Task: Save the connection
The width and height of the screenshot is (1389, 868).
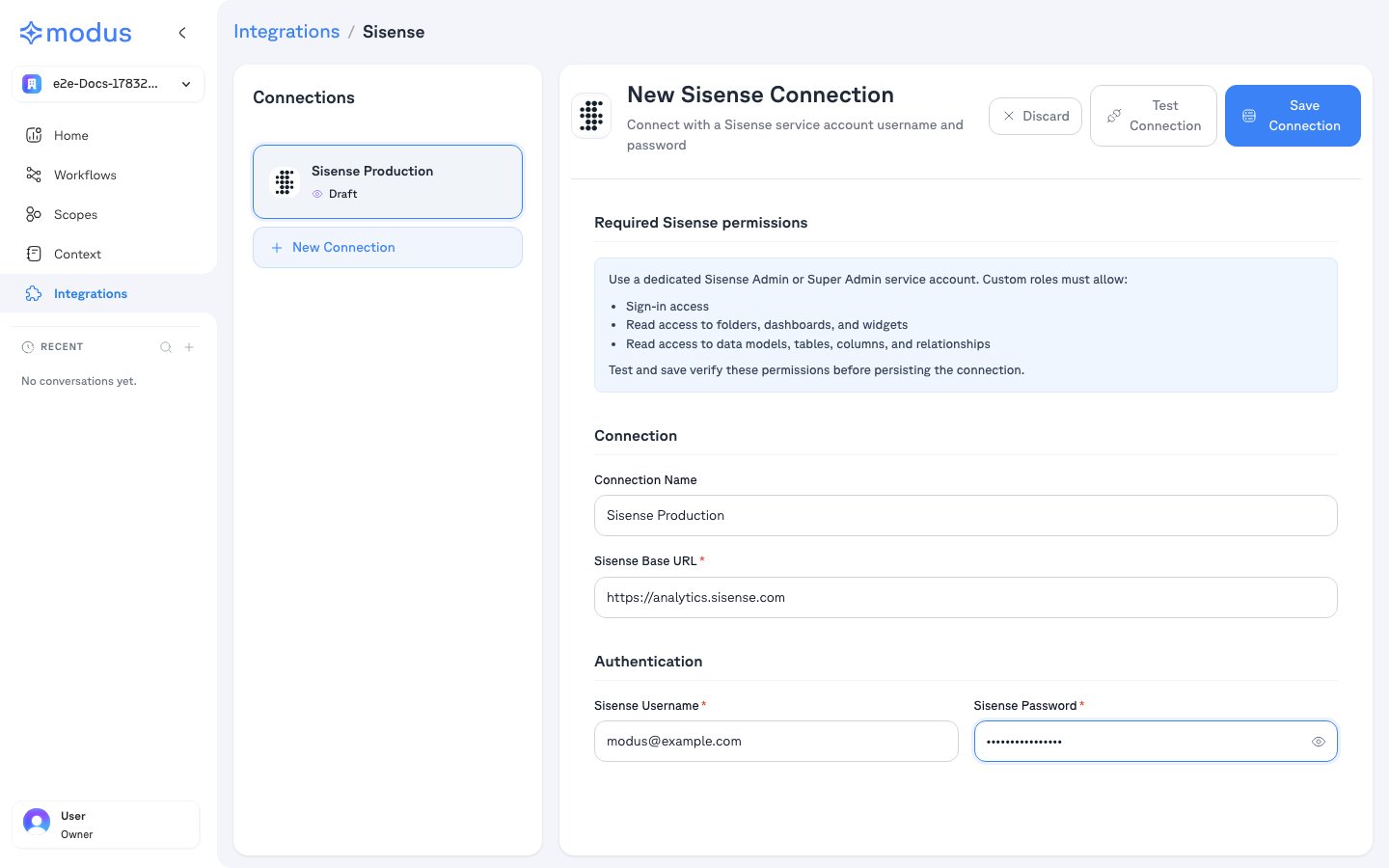Action: [x=1293, y=116]
